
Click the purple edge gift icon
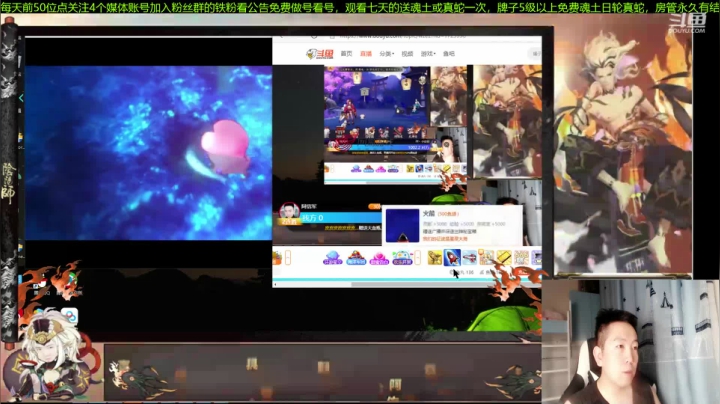point(536,258)
